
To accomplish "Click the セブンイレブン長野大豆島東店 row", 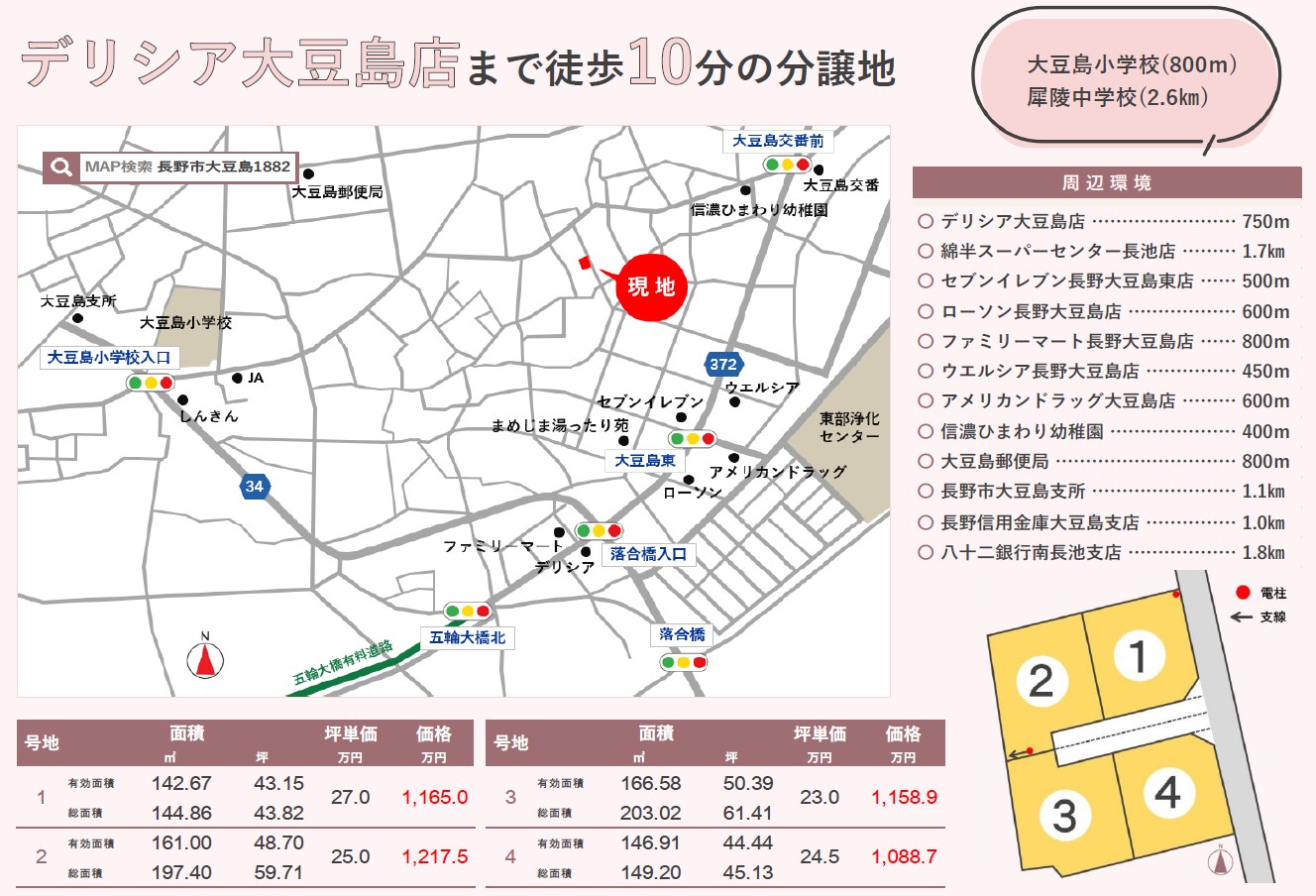I will [x=1105, y=280].
